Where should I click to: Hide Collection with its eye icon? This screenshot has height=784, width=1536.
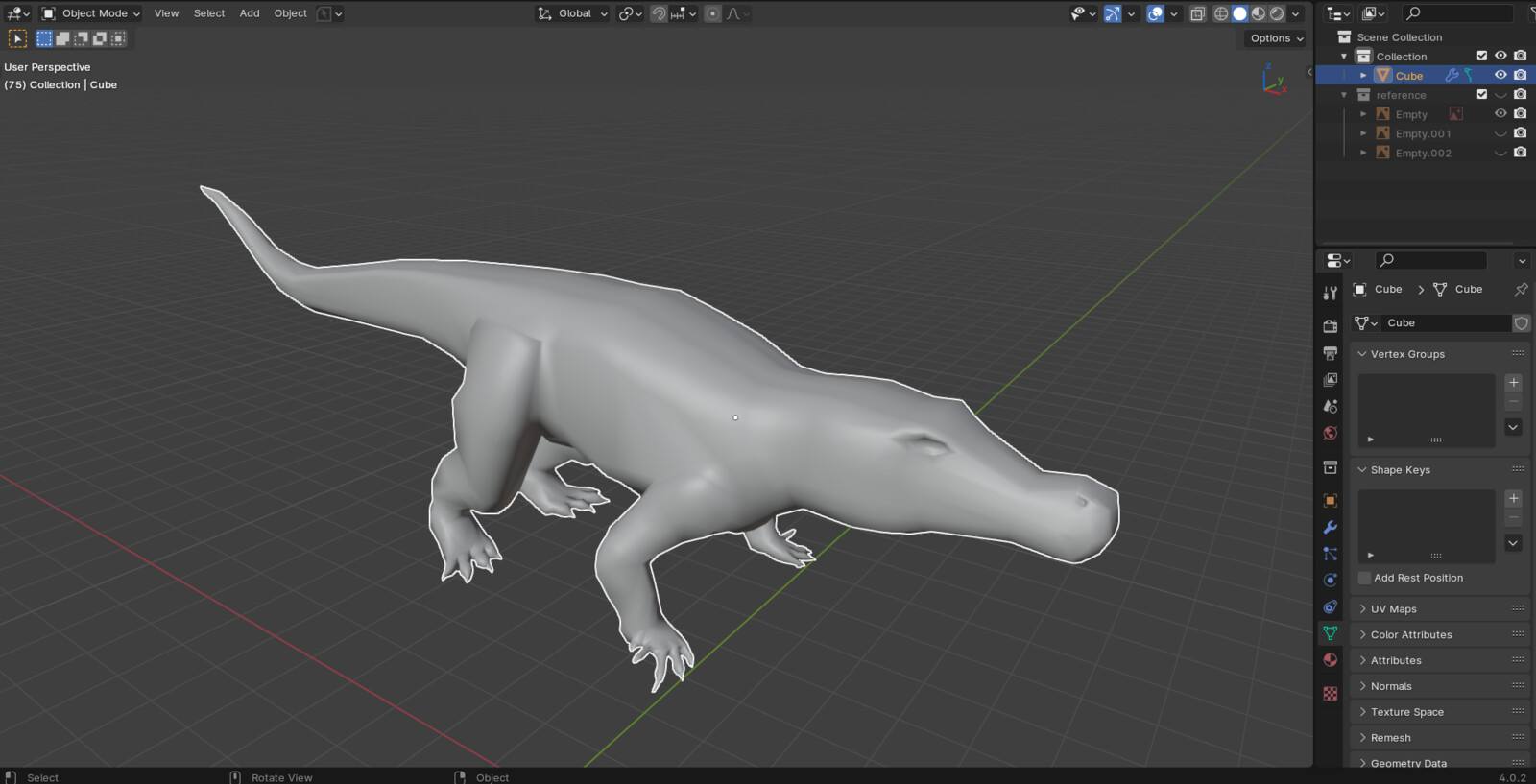(x=1500, y=56)
